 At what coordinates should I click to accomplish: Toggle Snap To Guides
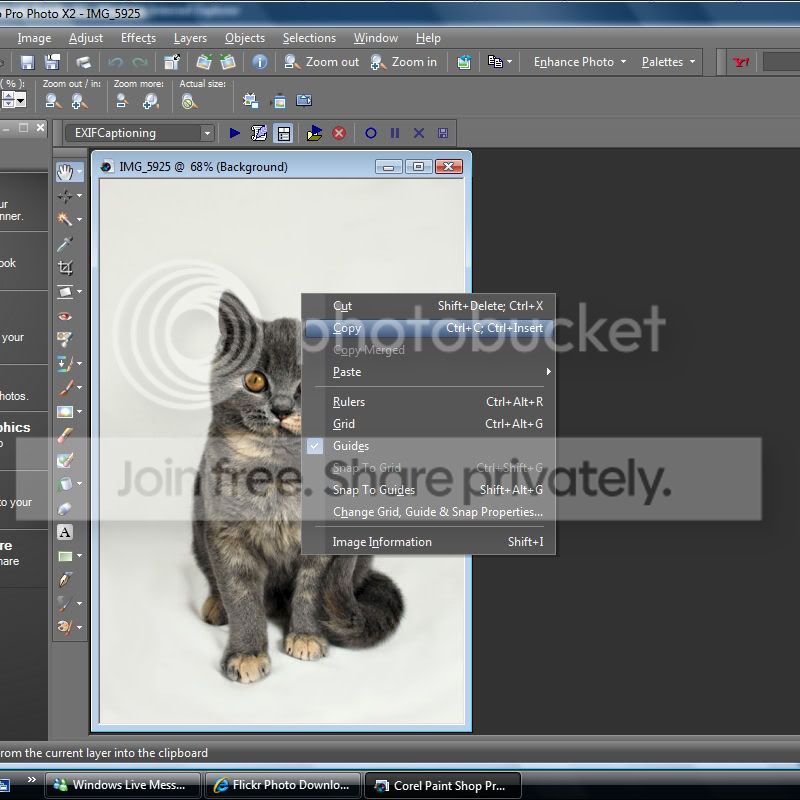click(x=373, y=490)
